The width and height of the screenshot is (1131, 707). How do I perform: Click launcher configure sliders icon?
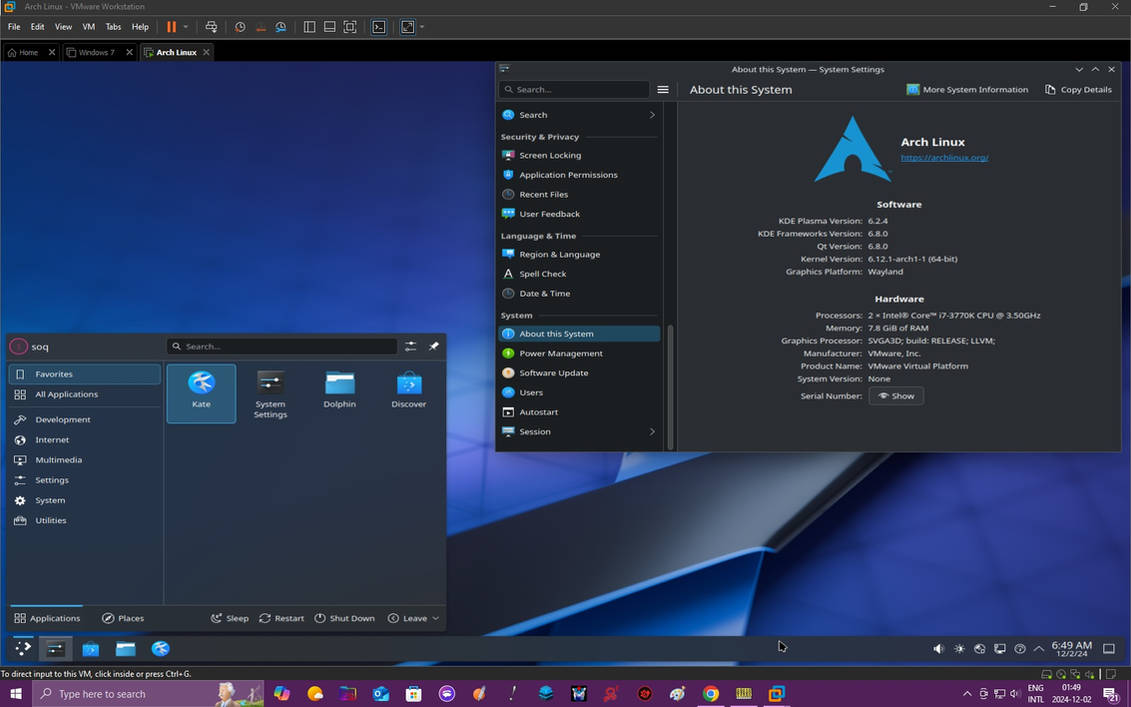pos(410,346)
